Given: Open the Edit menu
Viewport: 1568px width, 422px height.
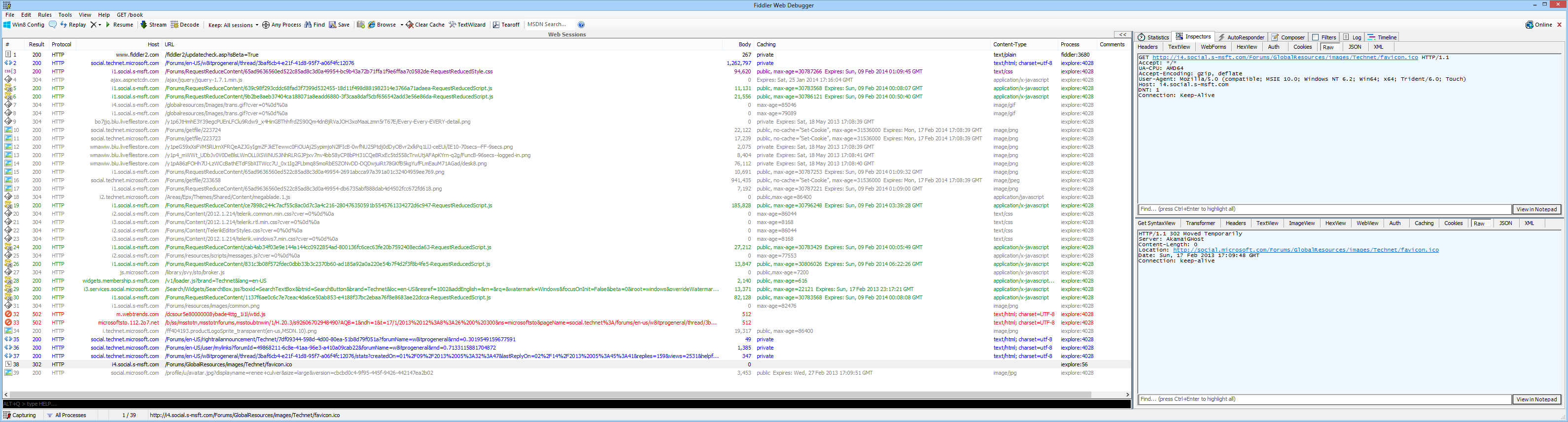Looking at the screenshot, I should (x=26, y=15).
